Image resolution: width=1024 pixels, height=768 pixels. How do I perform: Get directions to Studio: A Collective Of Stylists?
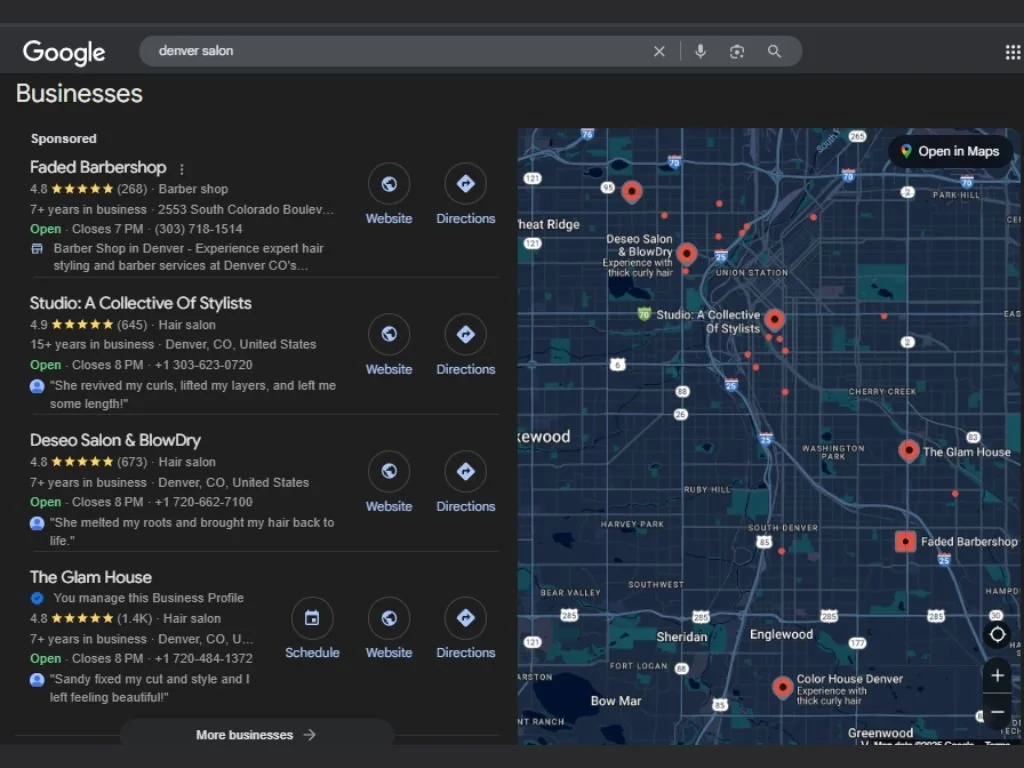point(466,334)
